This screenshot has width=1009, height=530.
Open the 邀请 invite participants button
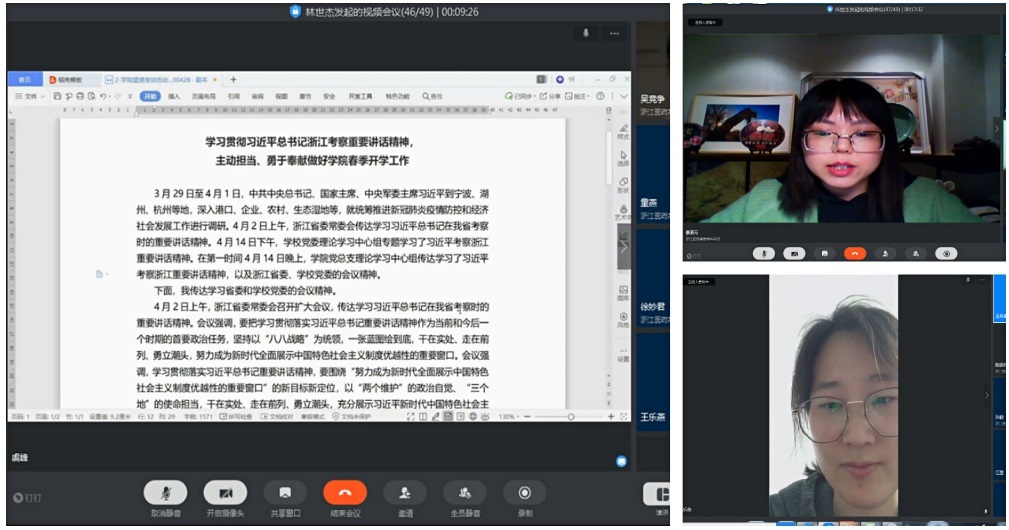(405, 493)
